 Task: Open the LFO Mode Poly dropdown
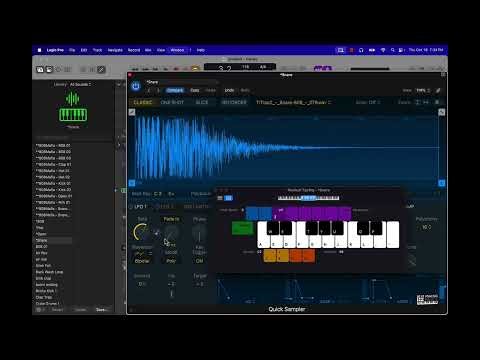171,261
